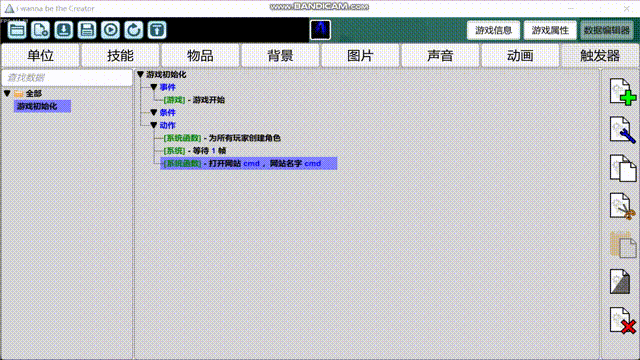Open the 游戏信息 button
This screenshot has height=360, width=640.
point(493,30)
